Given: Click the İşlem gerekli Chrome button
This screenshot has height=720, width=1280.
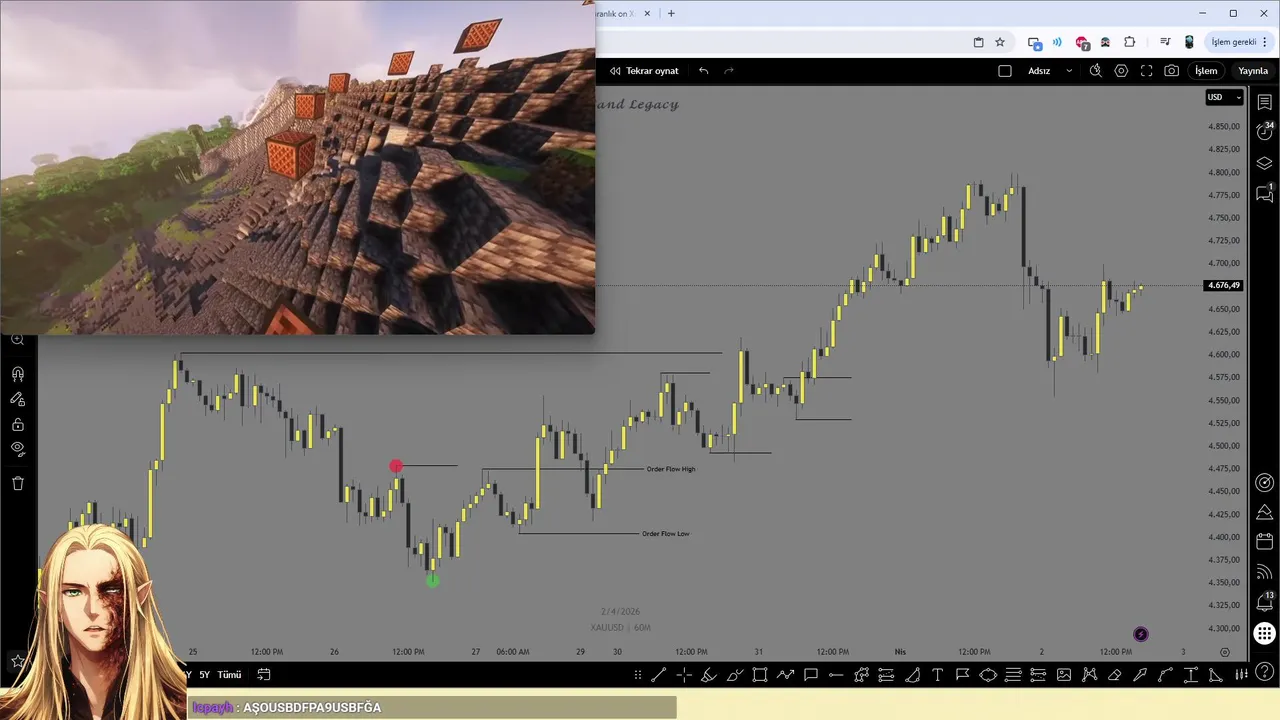Looking at the screenshot, I should pos(1239,42).
